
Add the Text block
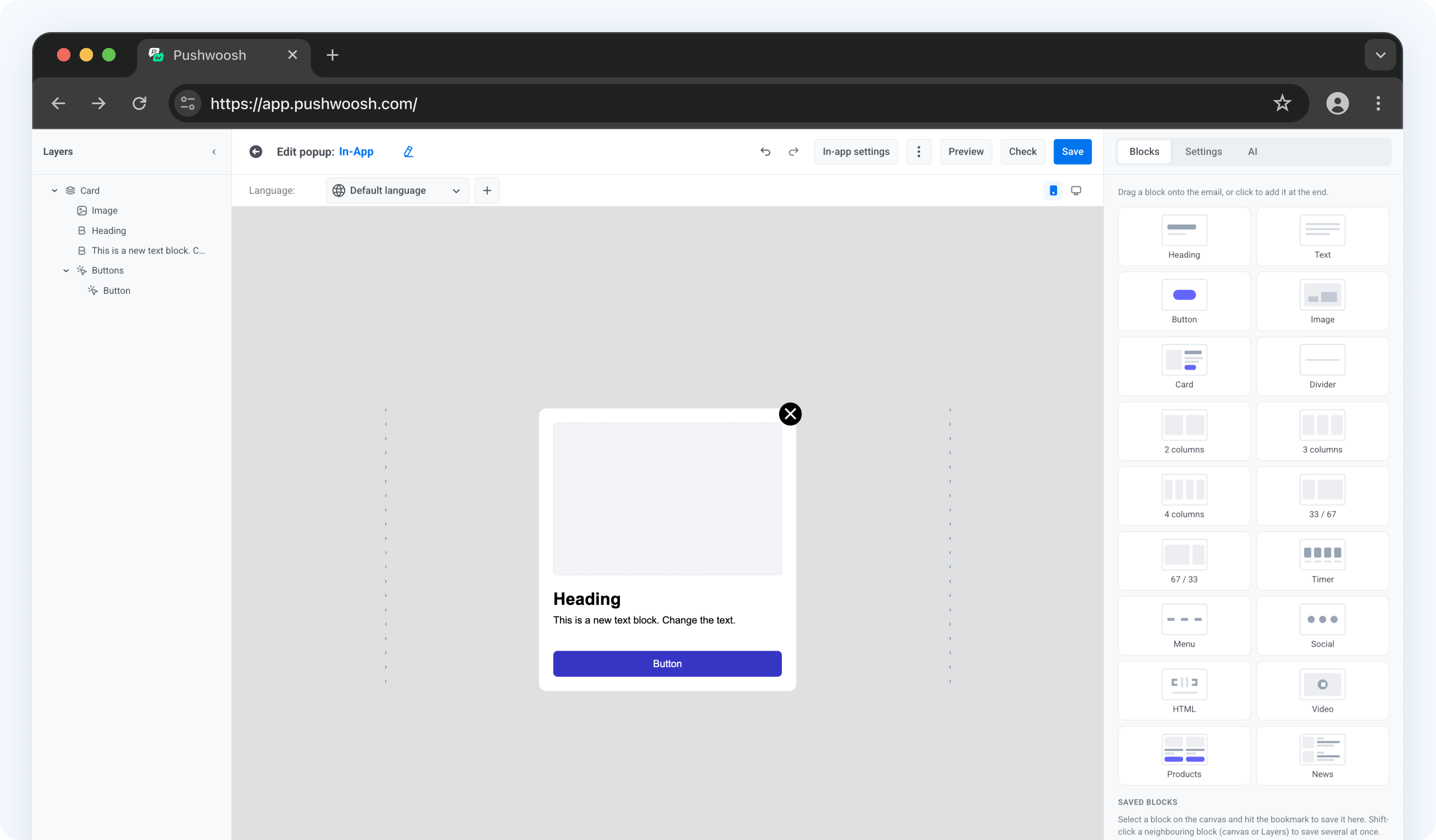tap(1322, 236)
